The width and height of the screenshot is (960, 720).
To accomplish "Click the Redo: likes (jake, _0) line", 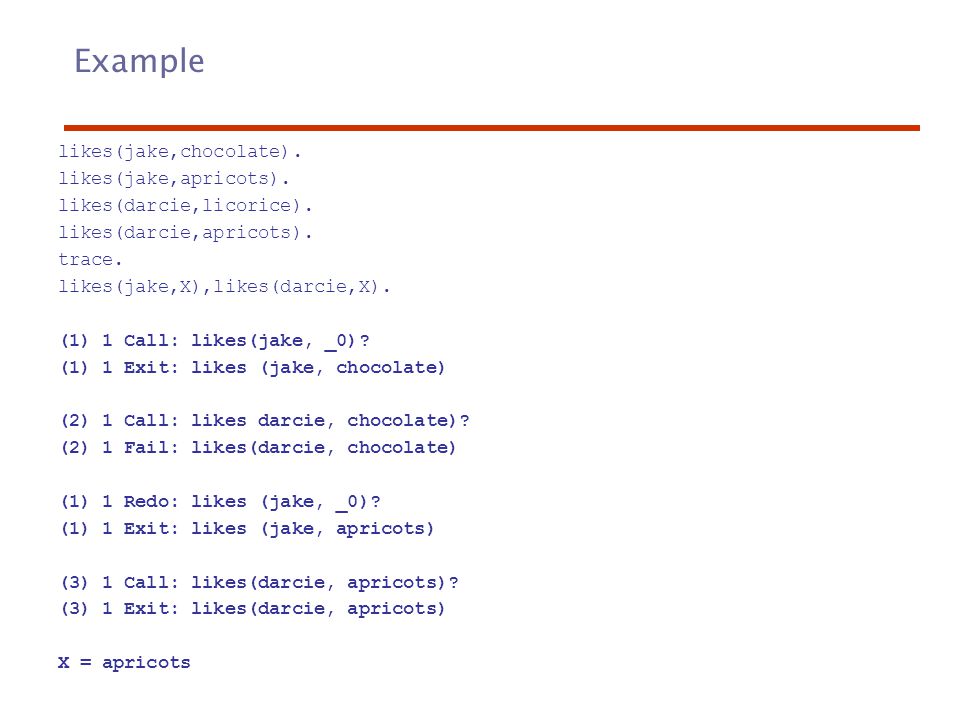I will tap(220, 502).
